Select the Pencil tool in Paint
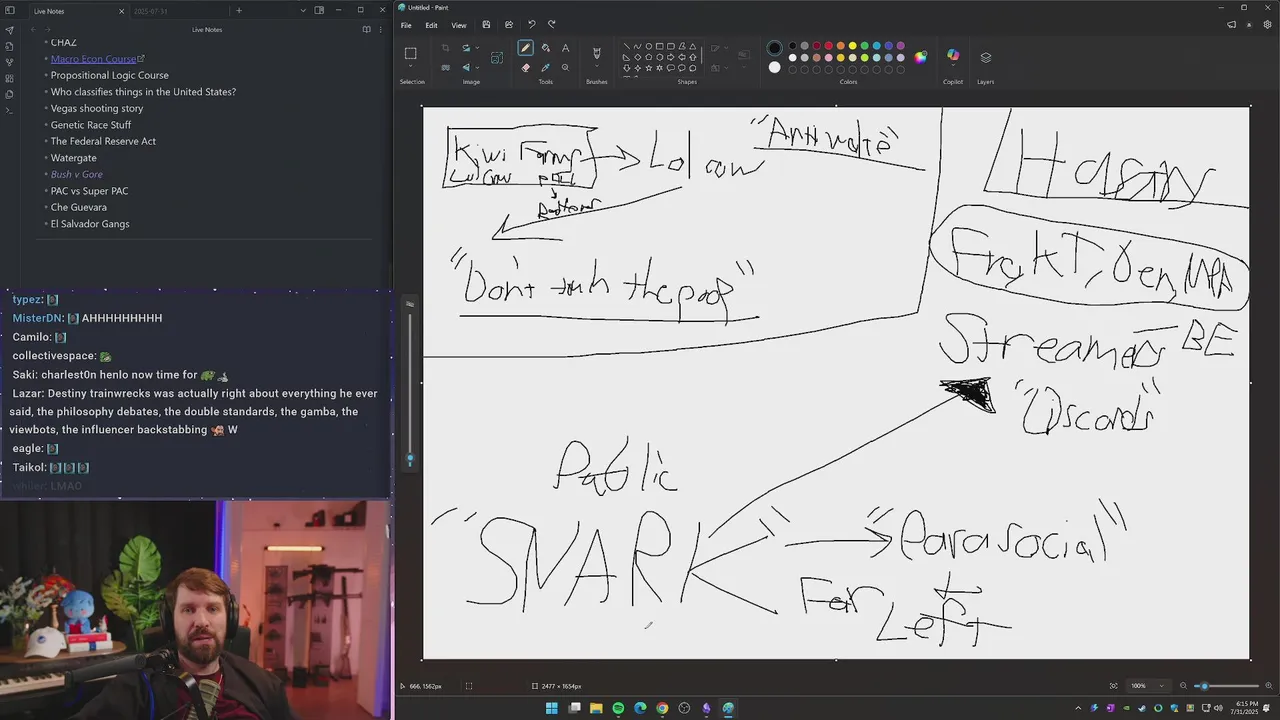1280x720 pixels. pos(525,48)
